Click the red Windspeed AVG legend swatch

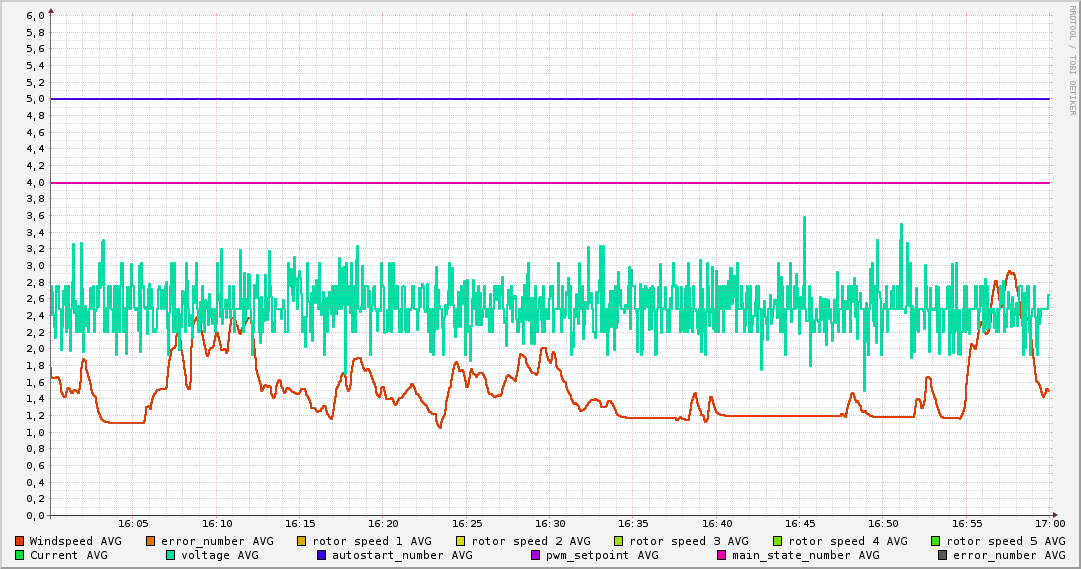[x=19, y=541]
